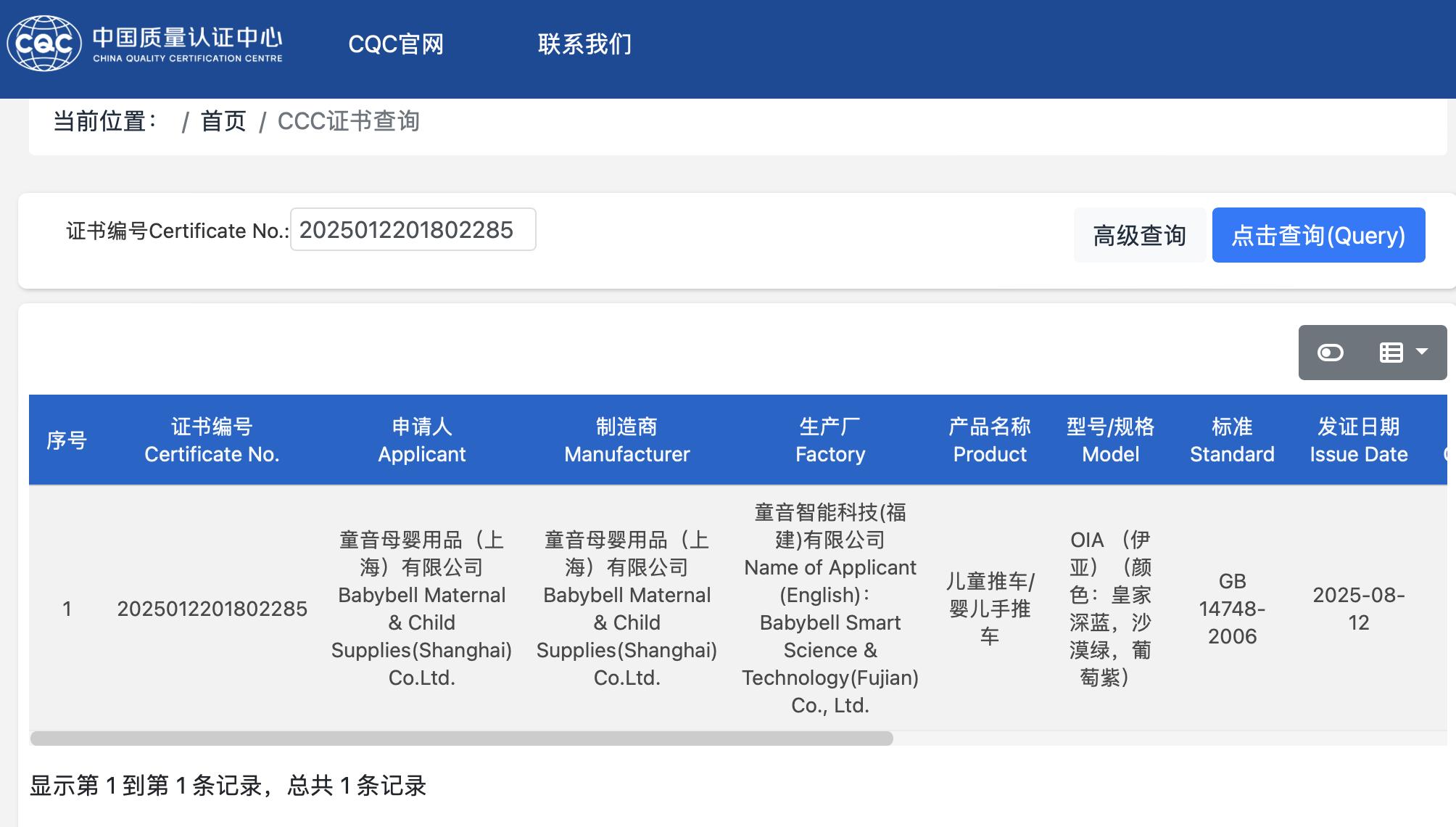Click the 首页 breadcrumb link
This screenshot has width=1456, height=827.
[223, 121]
